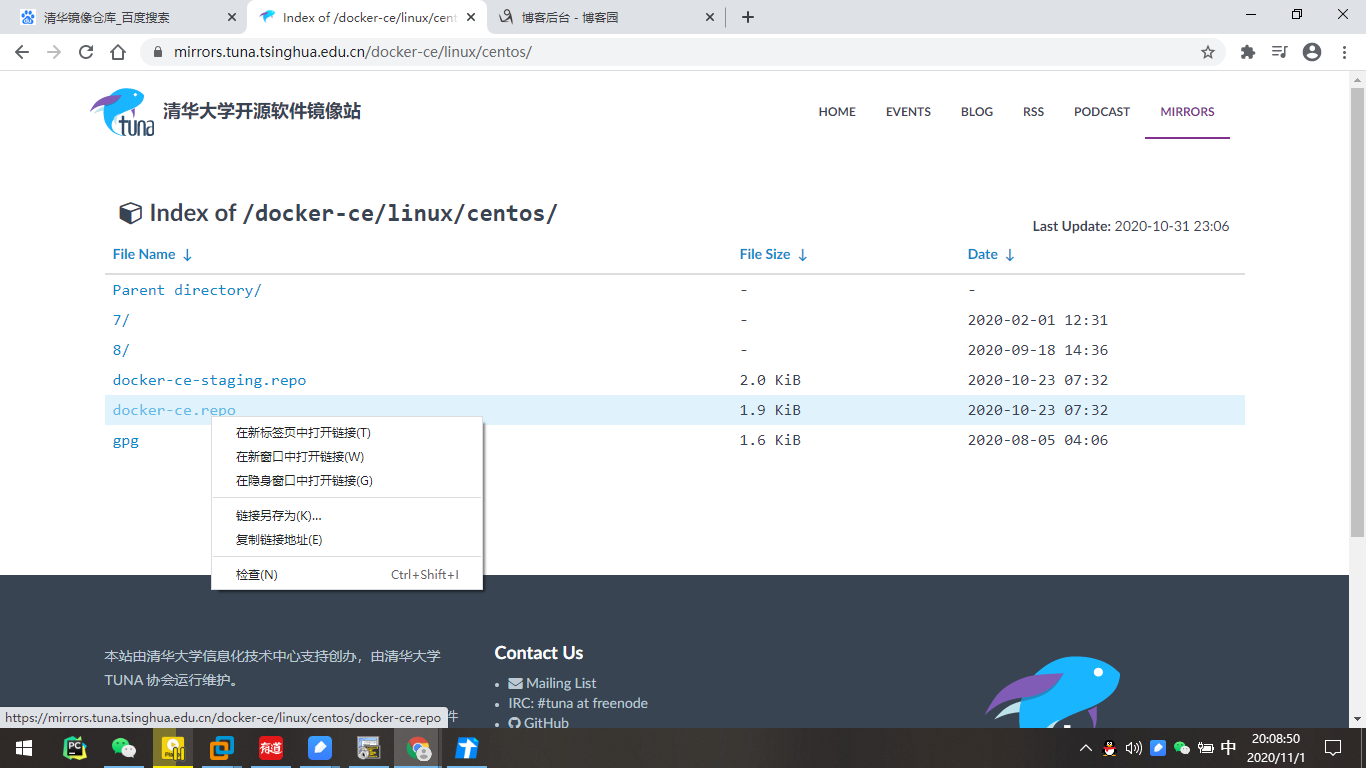This screenshot has width=1366, height=768.
Task: Show hidden system tray icons
Action: [x=1086, y=748]
